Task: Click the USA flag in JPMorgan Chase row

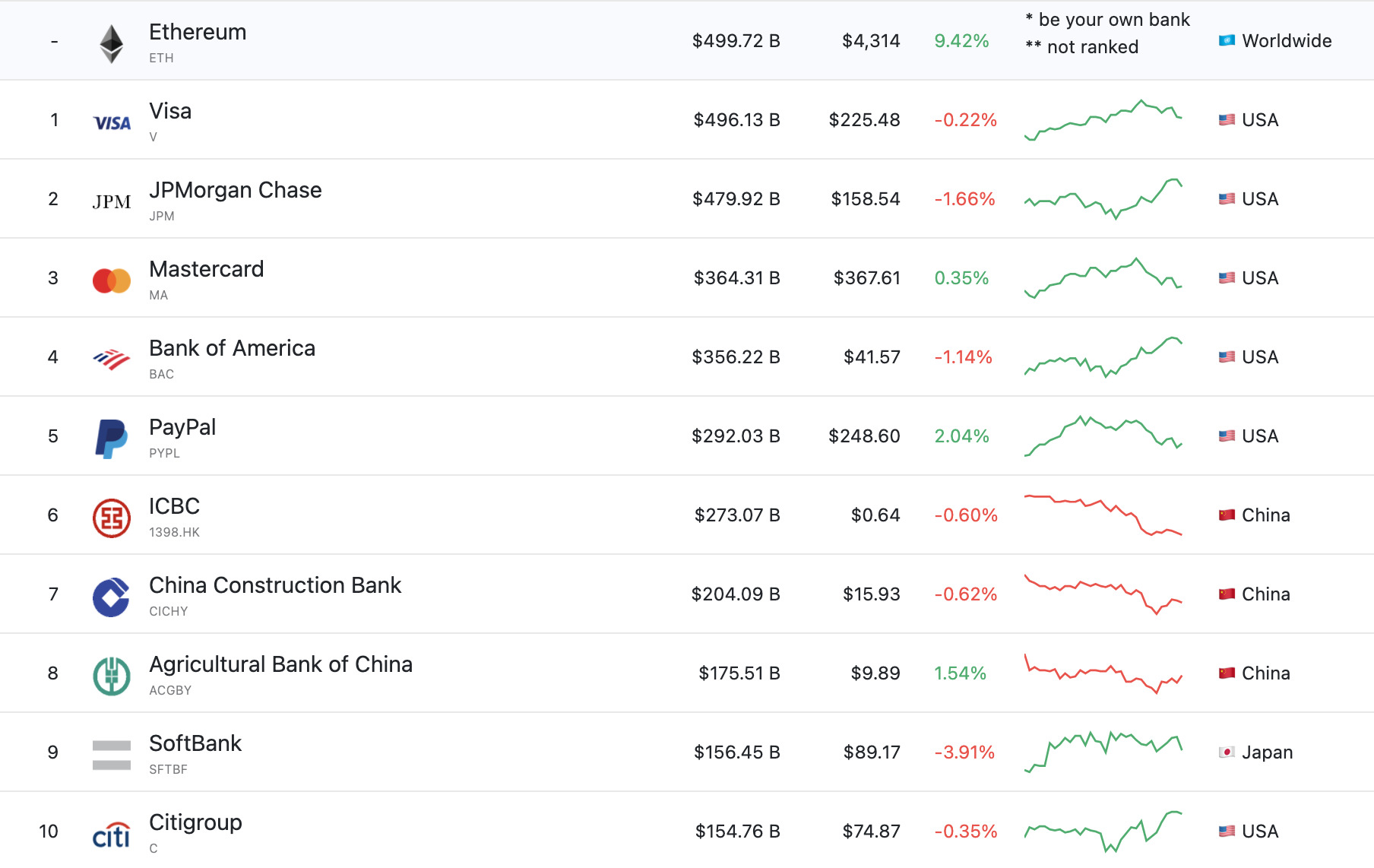Action: click(1227, 198)
